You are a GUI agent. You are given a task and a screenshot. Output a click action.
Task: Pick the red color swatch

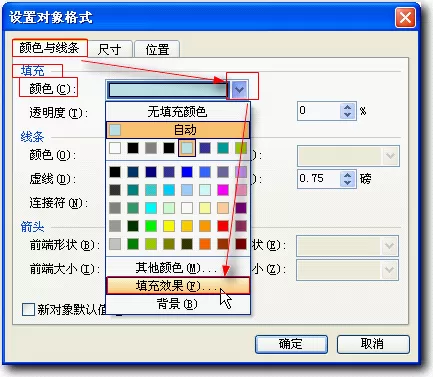pos(223,226)
